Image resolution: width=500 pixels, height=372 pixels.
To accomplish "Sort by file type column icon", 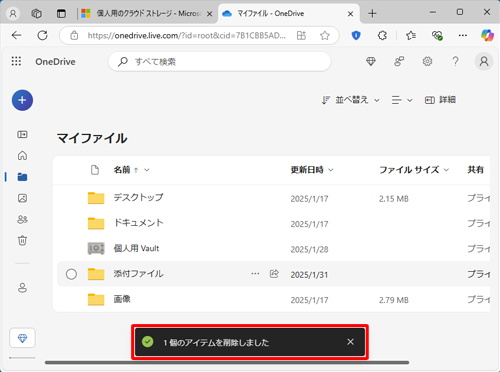I will pos(95,170).
